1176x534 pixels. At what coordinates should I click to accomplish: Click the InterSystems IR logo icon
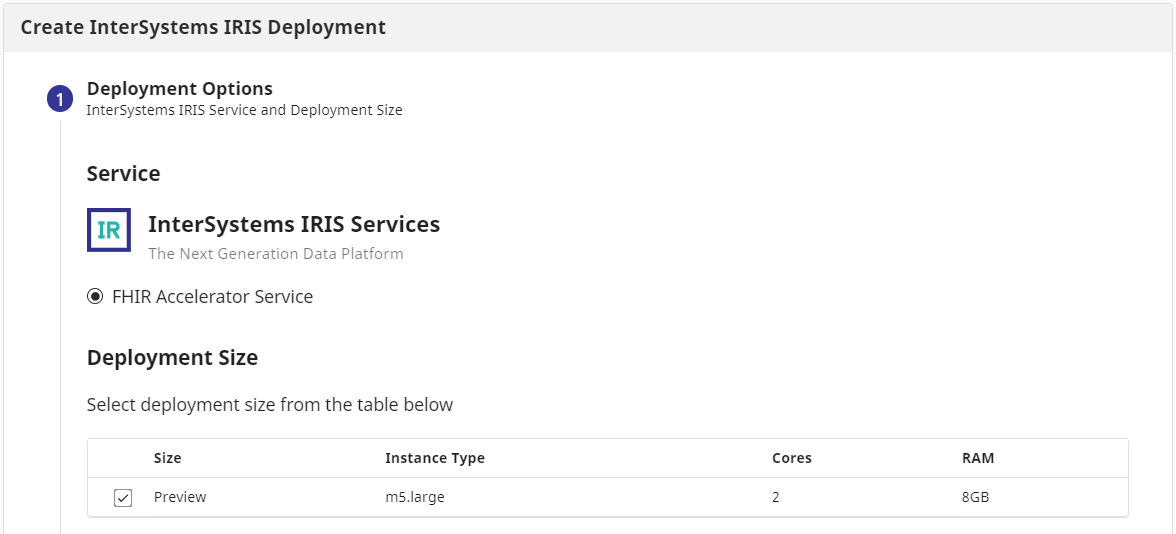(109, 231)
